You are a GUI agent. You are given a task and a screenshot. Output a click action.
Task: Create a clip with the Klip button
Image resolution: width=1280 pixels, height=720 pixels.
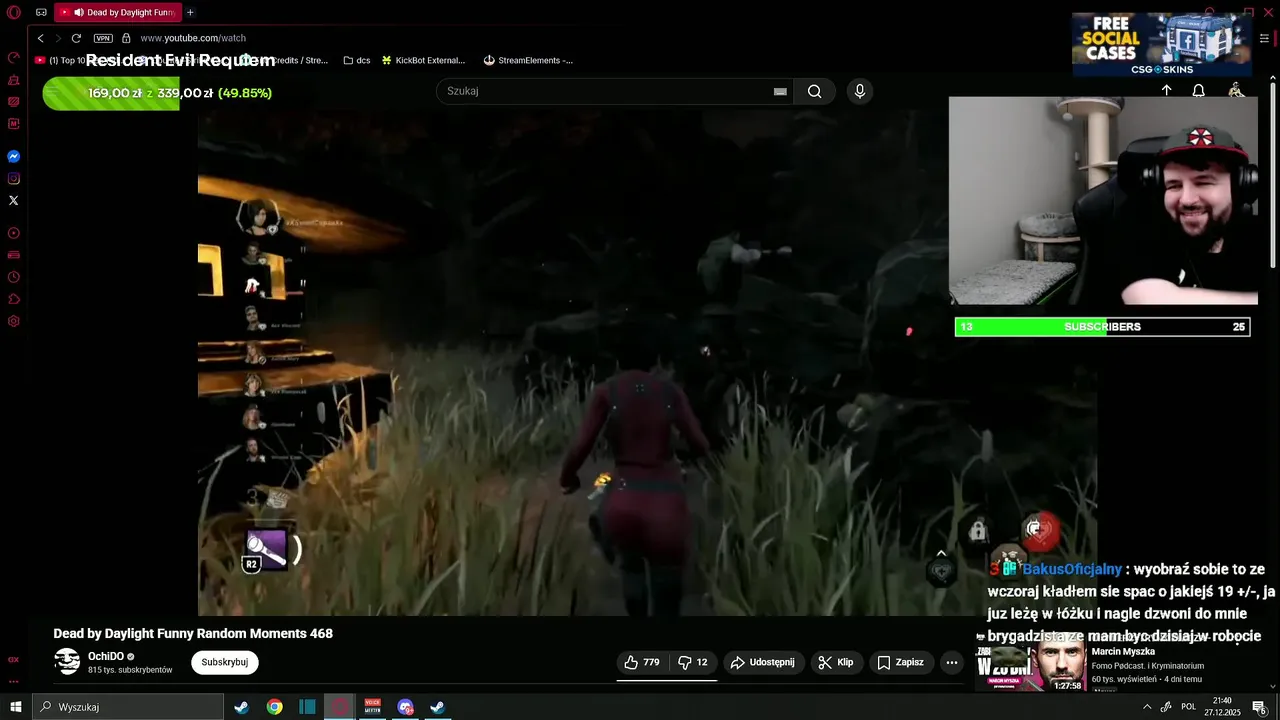[x=836, y=662]
